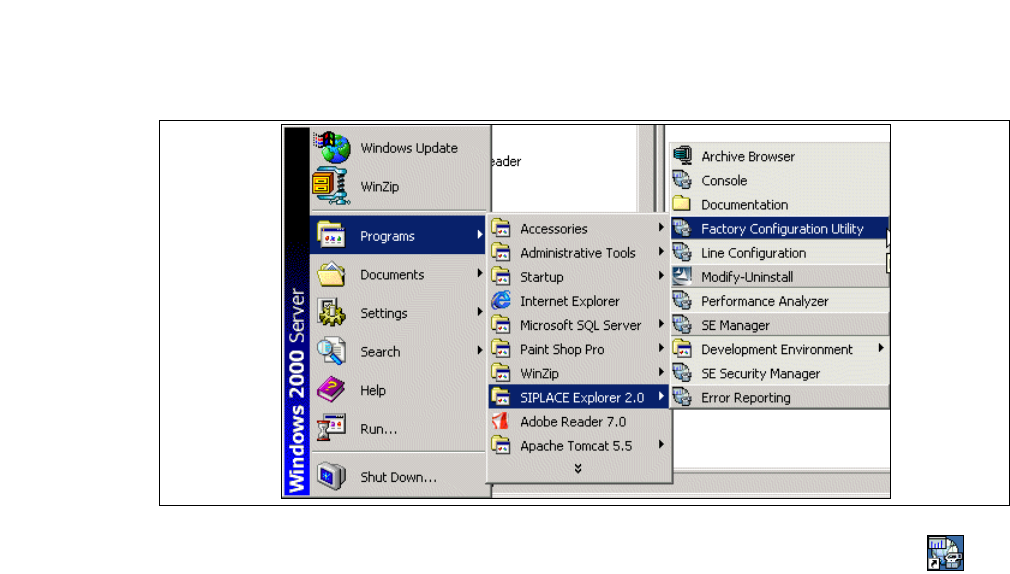Screen dimensions: 1010x574
Task: Open Windows Update from Start menu
Action: [x=400, y=148]
